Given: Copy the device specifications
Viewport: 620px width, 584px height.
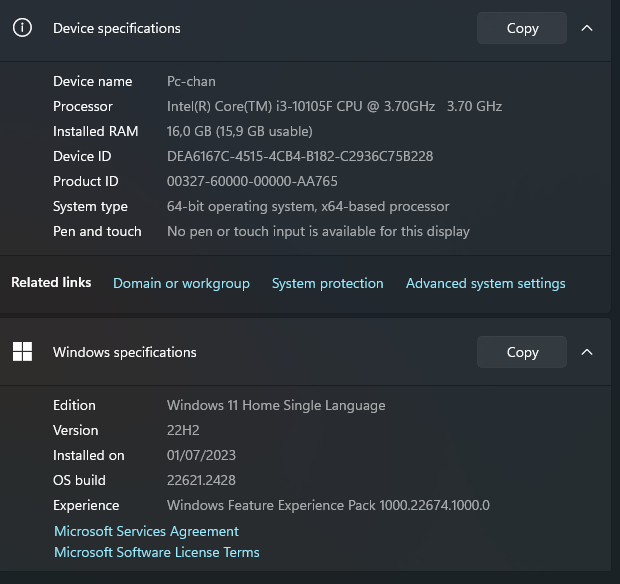Looking at the screenshot, I should click(x=522, y=28).
